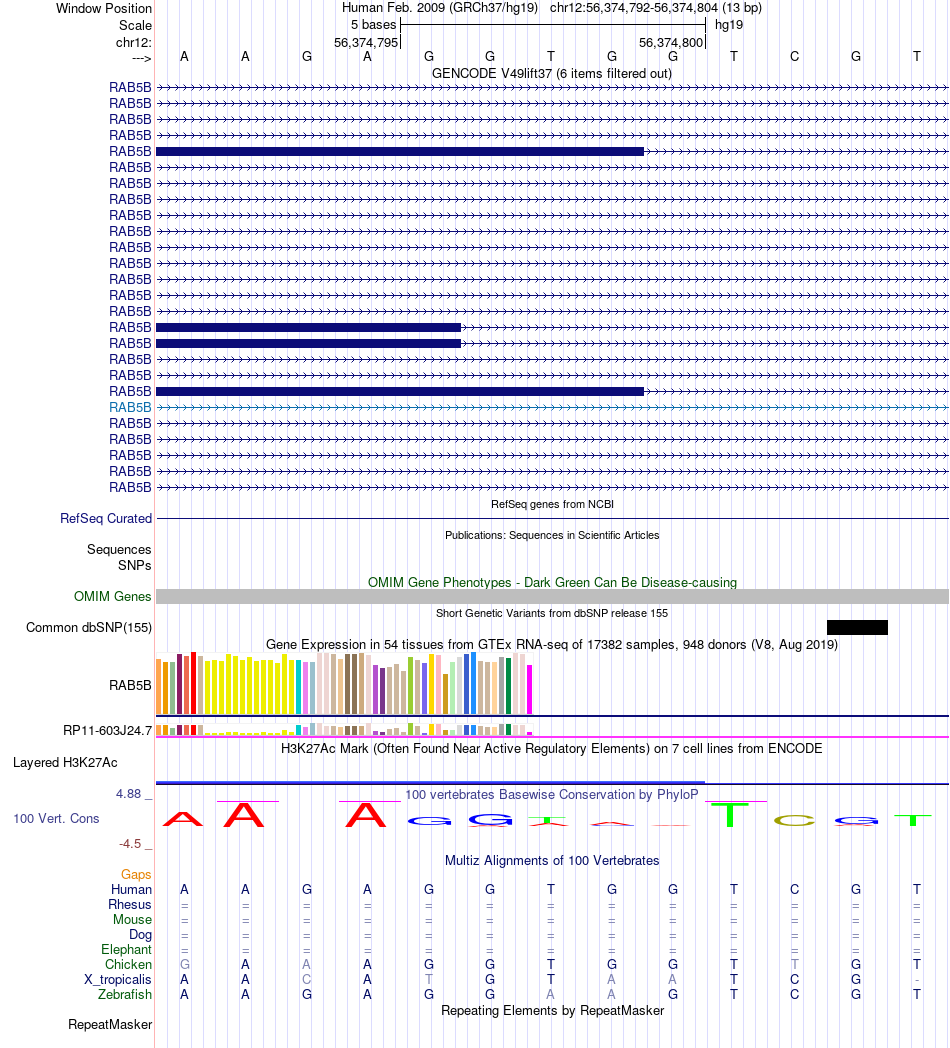The width and height of the screenshot is (950, 1048).
Task: Click the Window Position track label
Action: pos(104,9)
